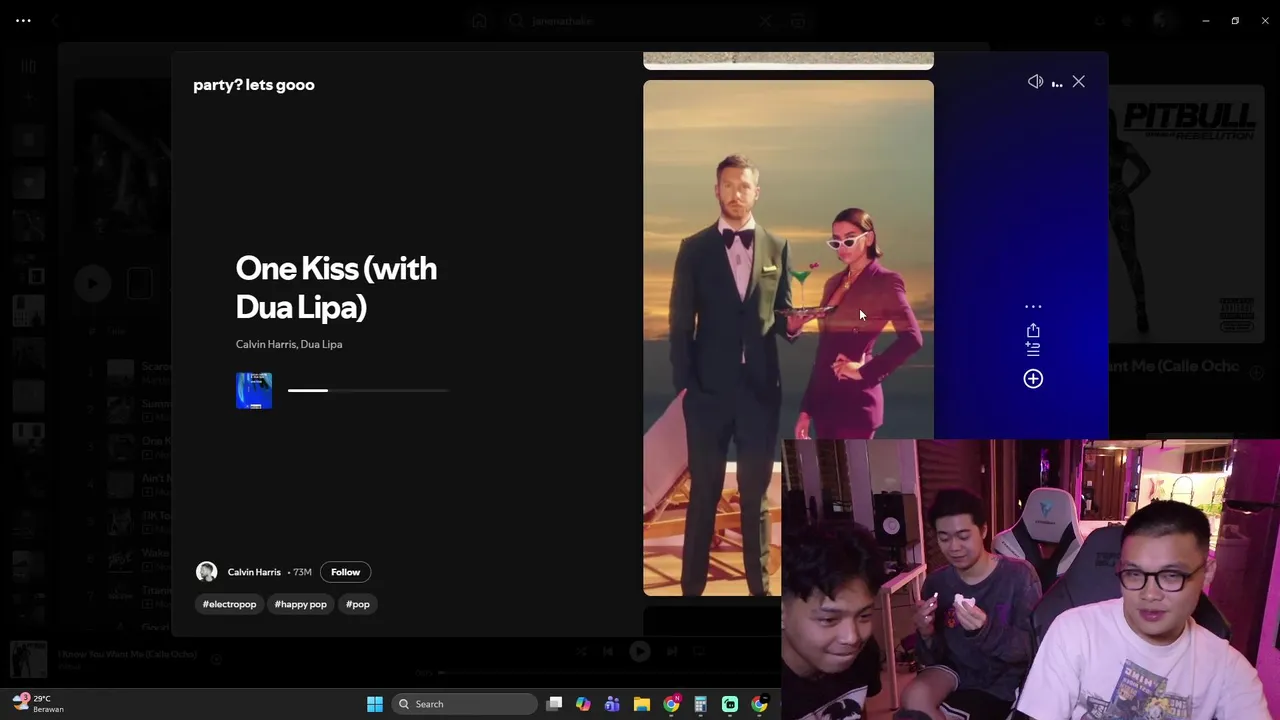
Task: Open the three-dot more options menu
Action: [x=1033, y=307]
